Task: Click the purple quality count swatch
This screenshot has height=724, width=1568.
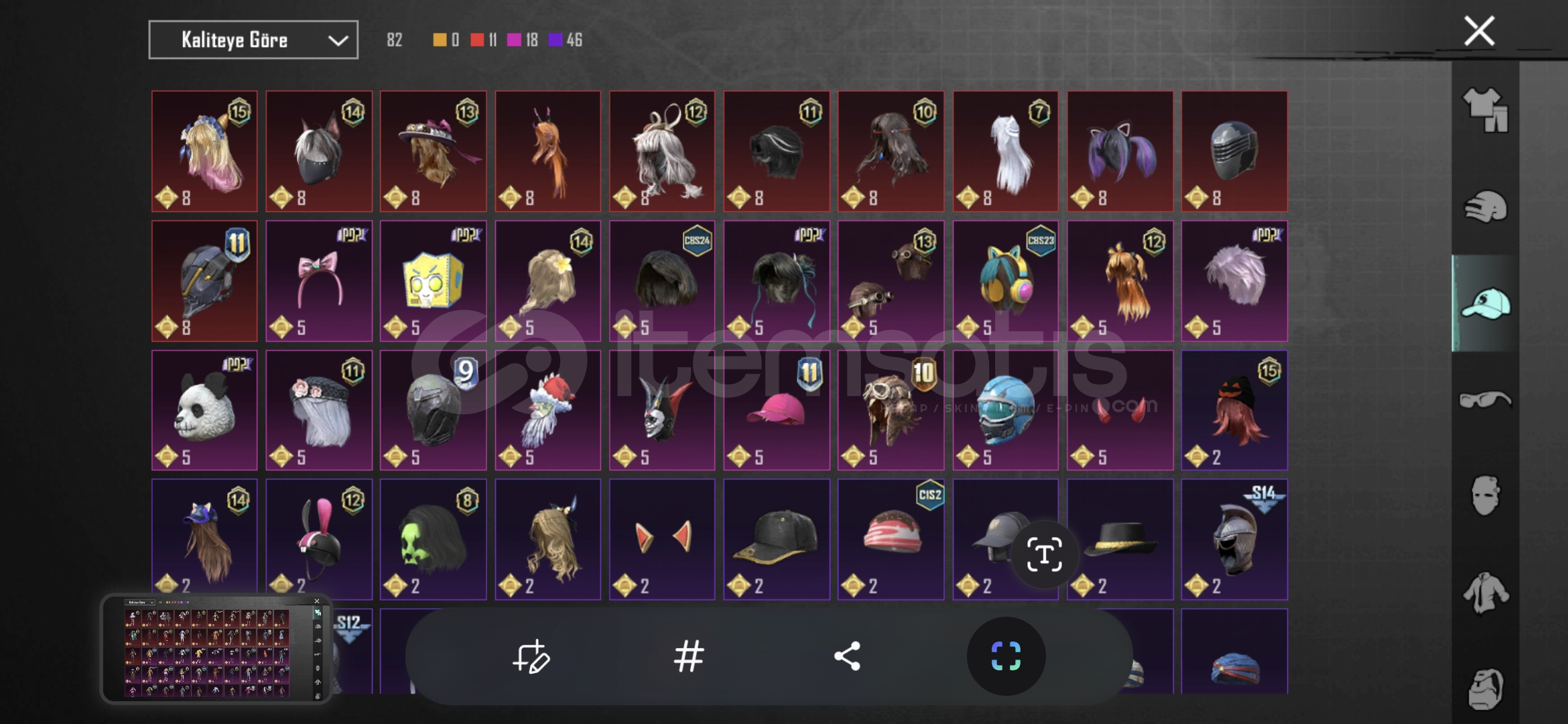Action: pos(555,40)
